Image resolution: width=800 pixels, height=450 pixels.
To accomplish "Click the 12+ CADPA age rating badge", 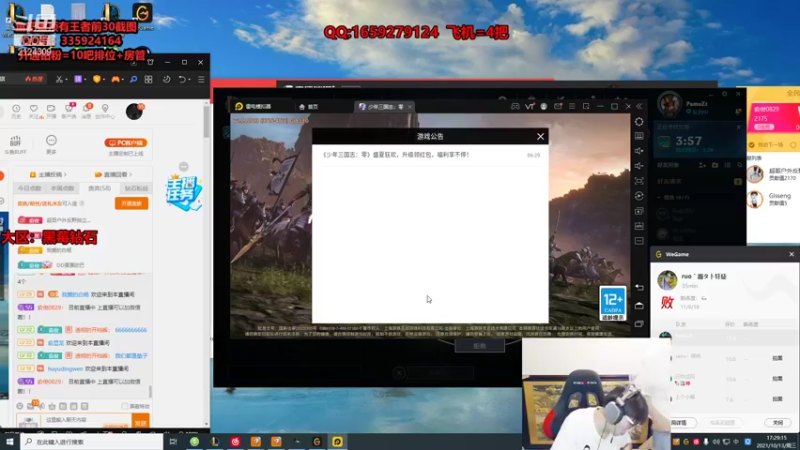I will pos(613,304).
